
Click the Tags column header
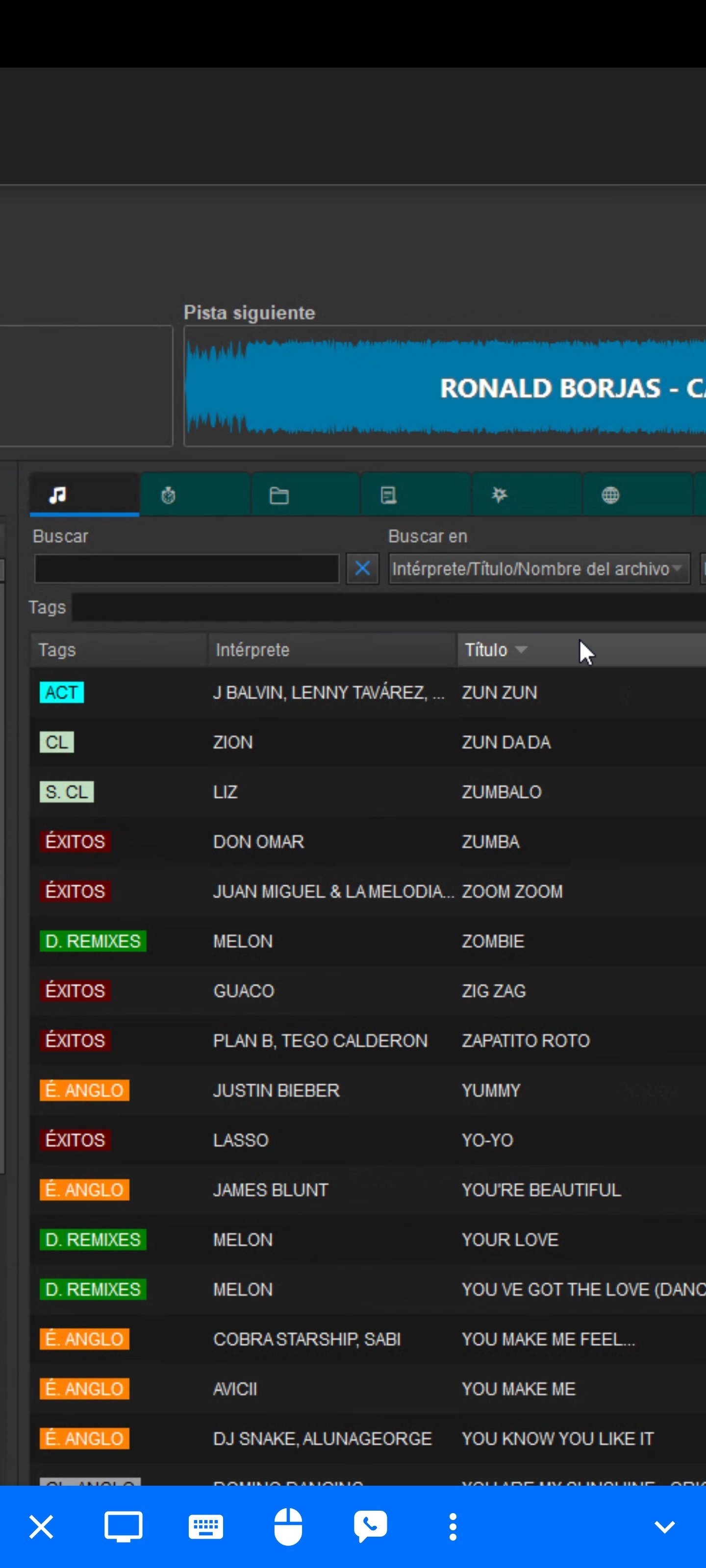pyautogui.click(x=57, y=649)
